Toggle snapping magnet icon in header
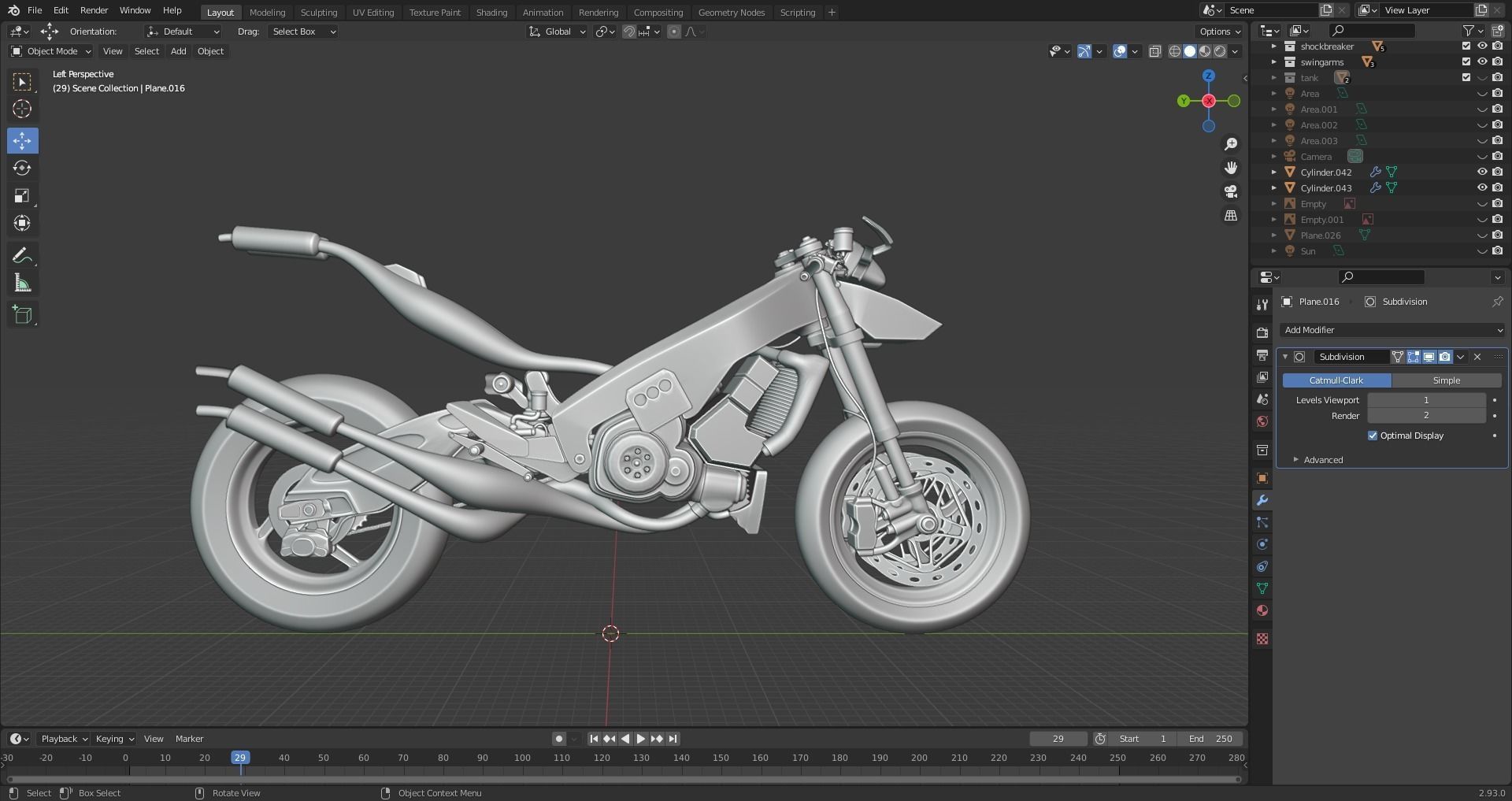 click(629, 32)
